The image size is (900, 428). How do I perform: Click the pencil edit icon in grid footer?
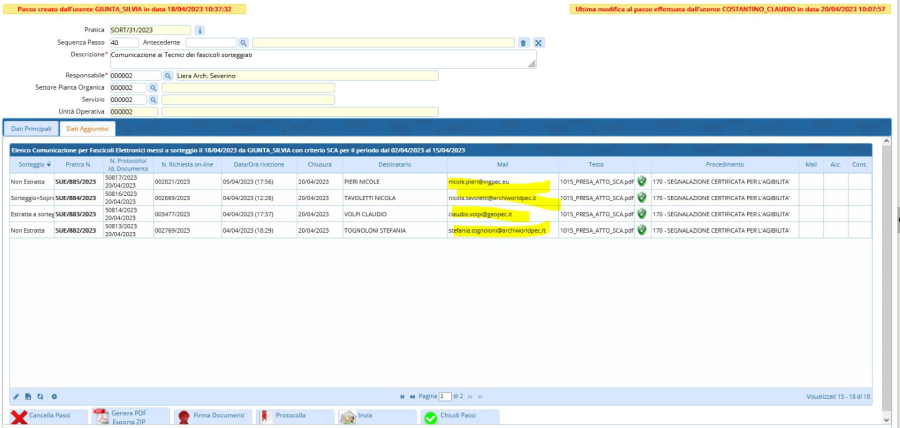[15, 397]
